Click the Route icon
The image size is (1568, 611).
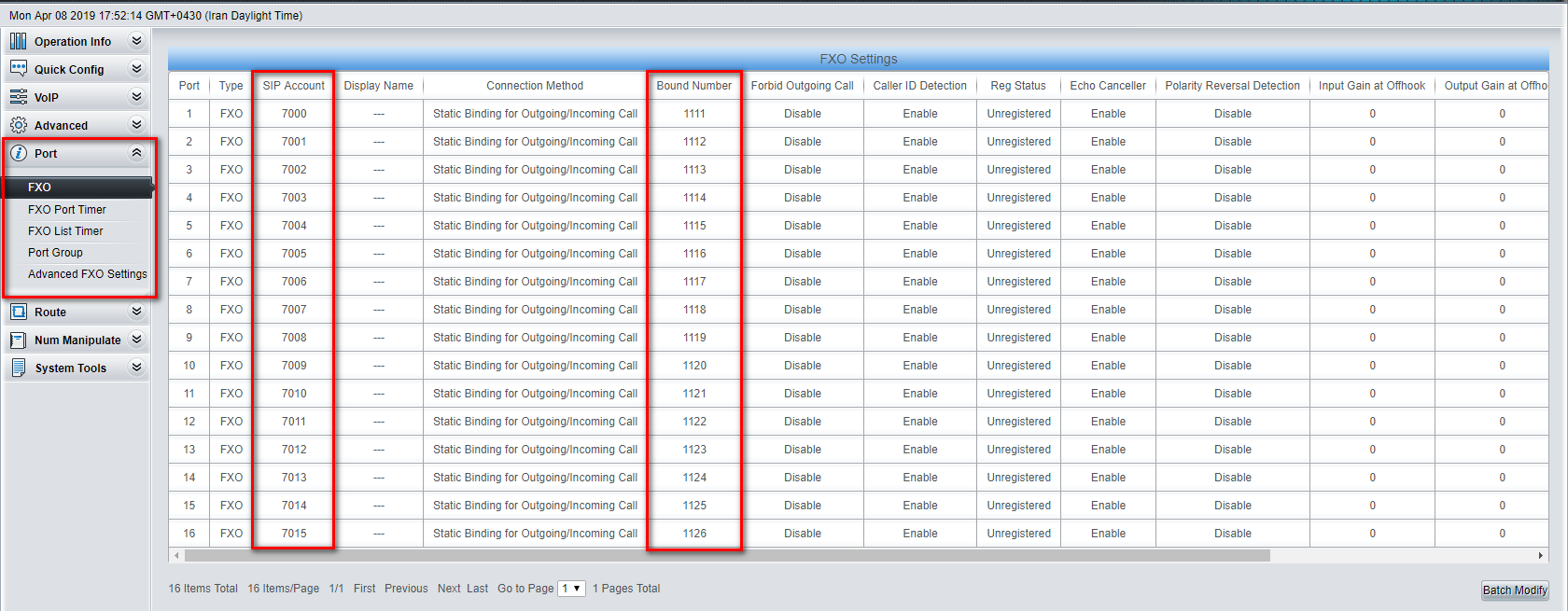18,312
